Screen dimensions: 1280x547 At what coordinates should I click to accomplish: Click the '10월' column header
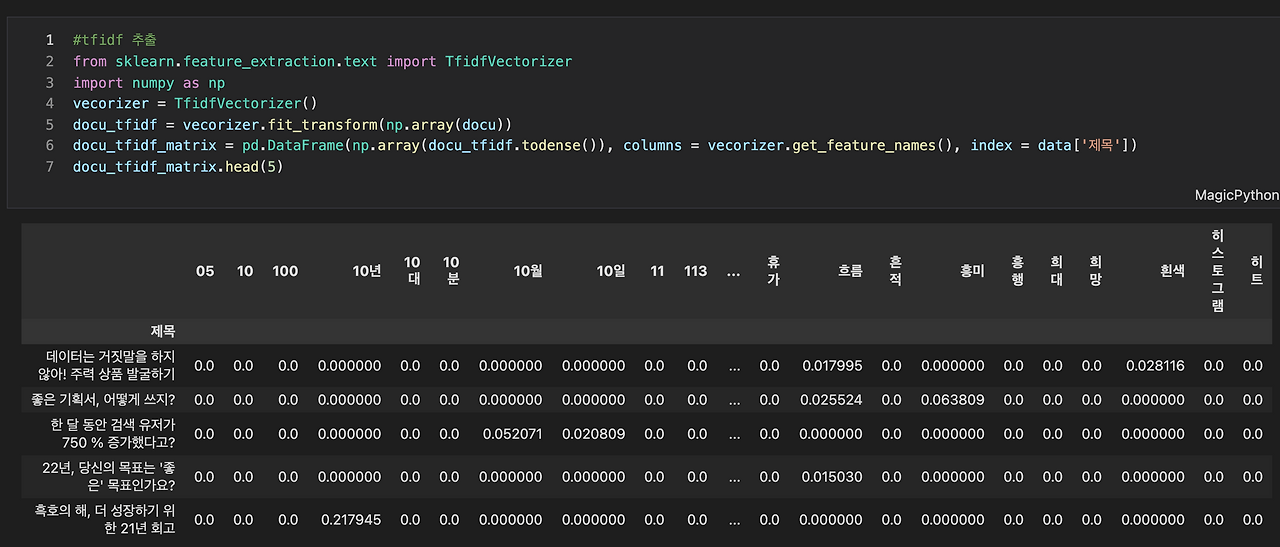click(528, 271)
